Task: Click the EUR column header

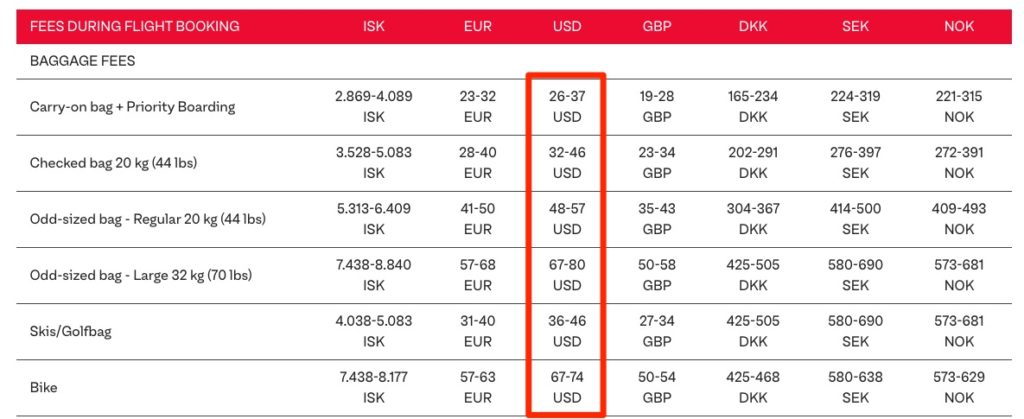Action: (x=478, y=27)
